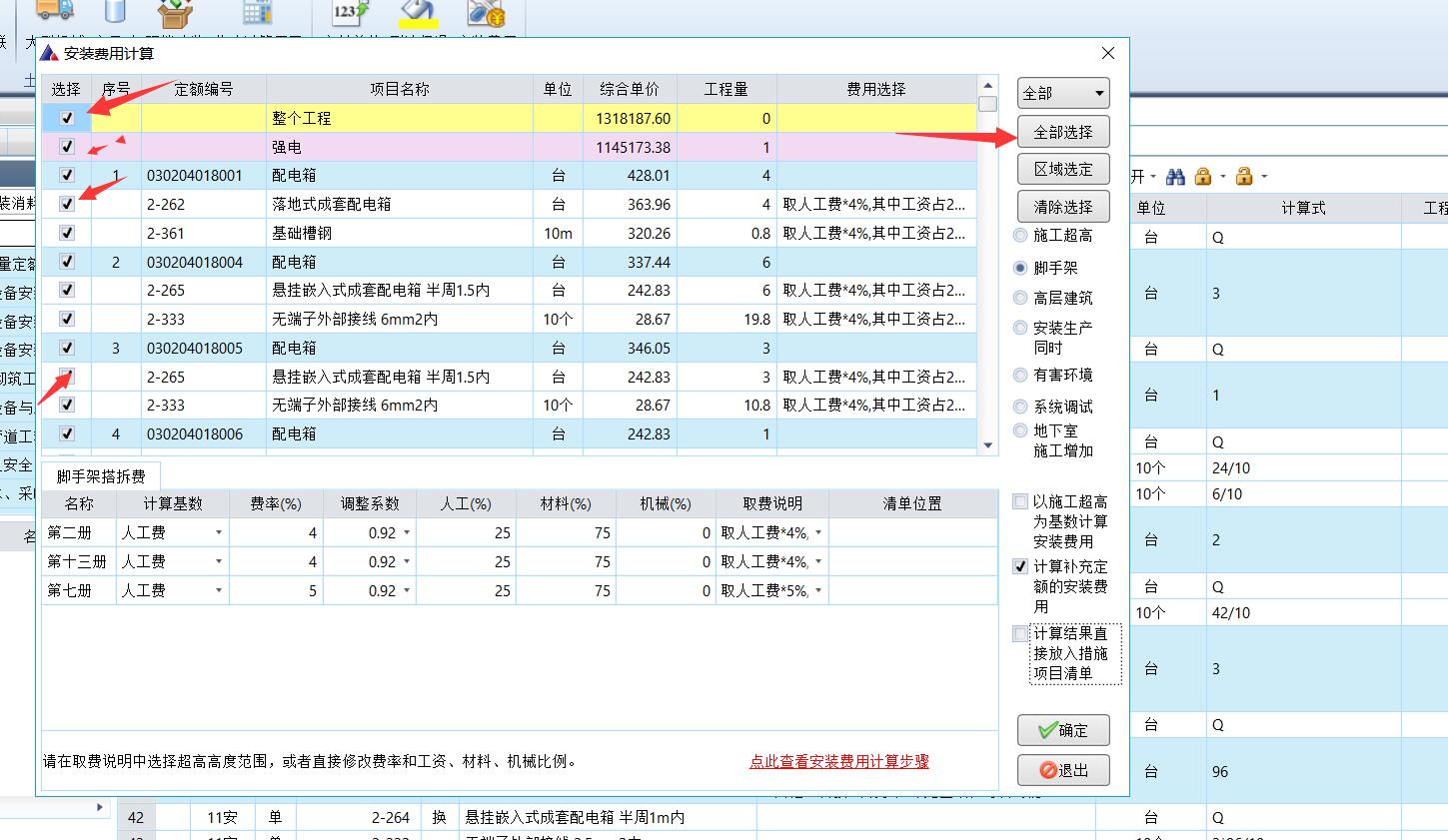
Task: Click the 清单位置 cell in 第十三册 row
Action: (x=912, y=562)
